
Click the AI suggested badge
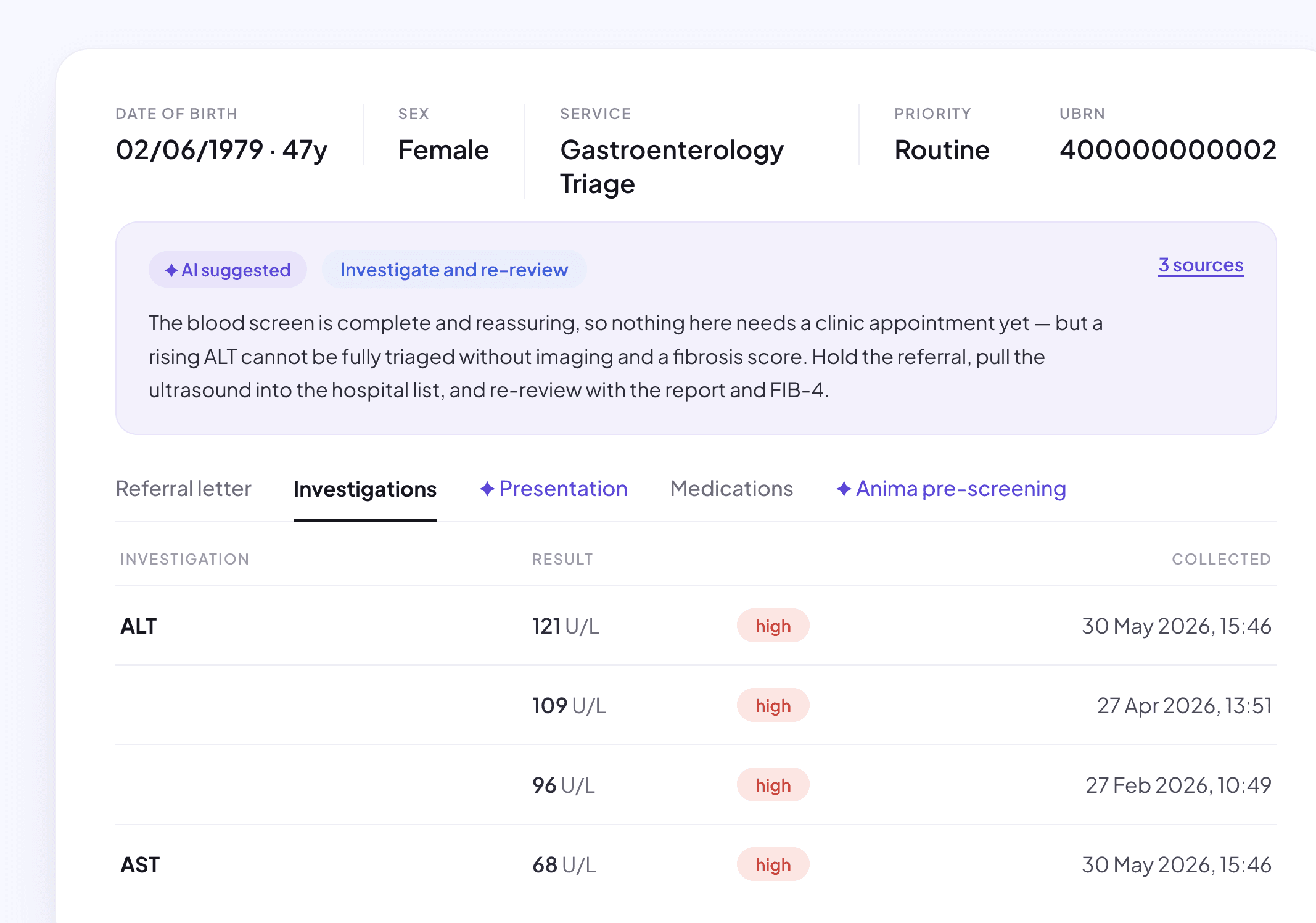coord(228,270)
